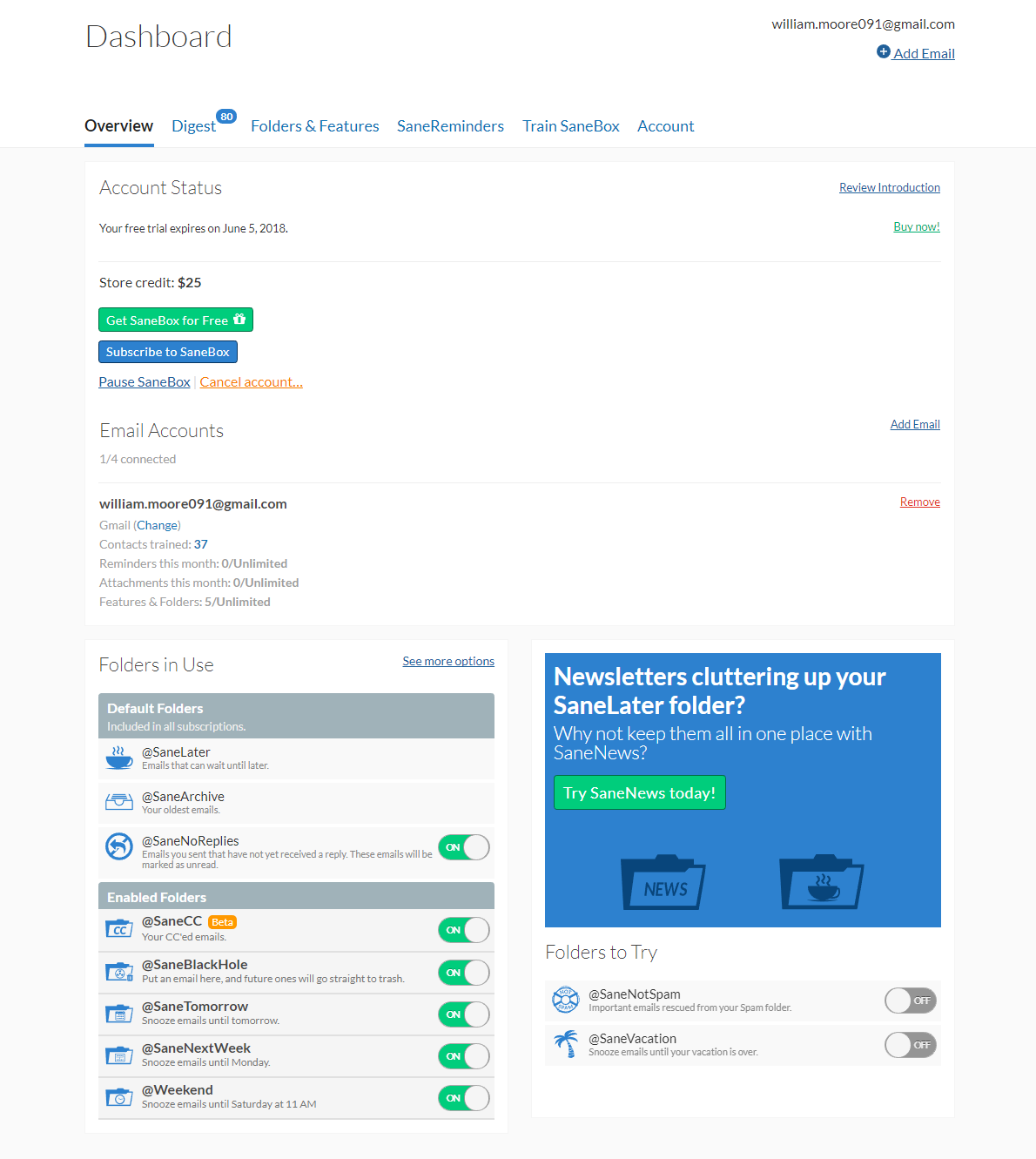Click Change link next to Gmail
The width and height of the screenshot is (1036, 1159).
tap(158, 525)
